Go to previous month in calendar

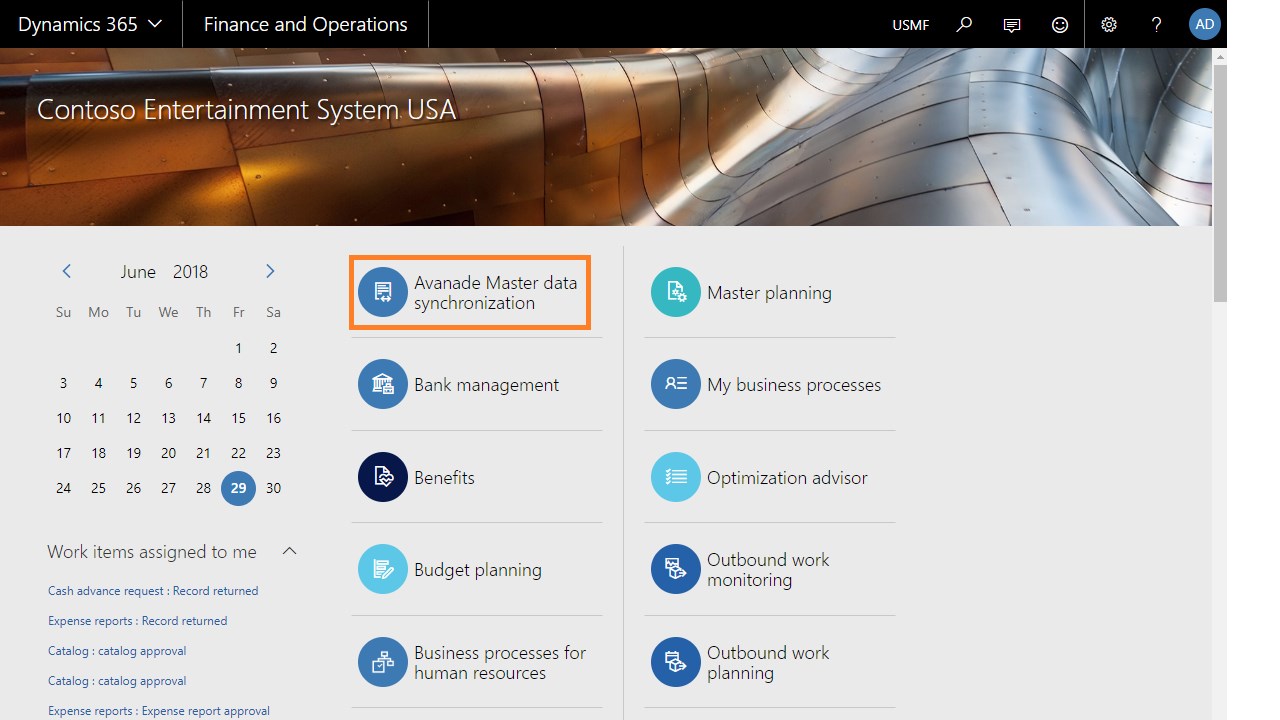click(x=66, y=271)
